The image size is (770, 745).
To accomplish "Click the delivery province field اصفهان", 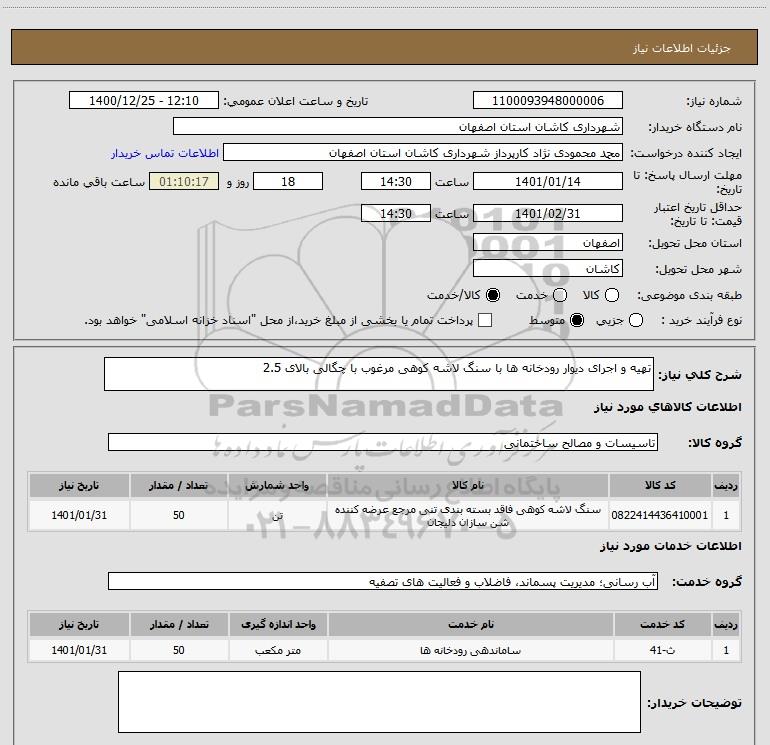I will (x=548, y=243).
